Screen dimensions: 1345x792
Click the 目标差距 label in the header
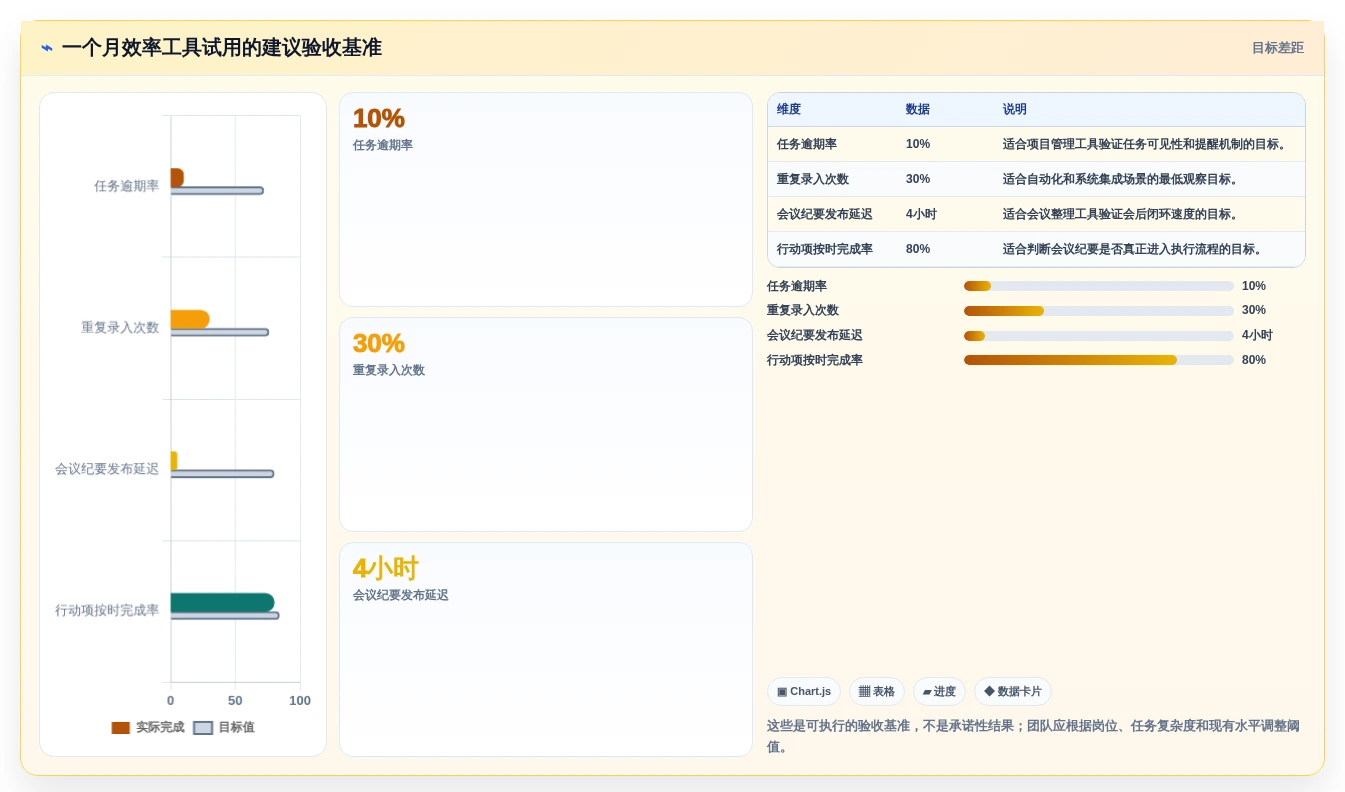click(x=1278, y=48)
